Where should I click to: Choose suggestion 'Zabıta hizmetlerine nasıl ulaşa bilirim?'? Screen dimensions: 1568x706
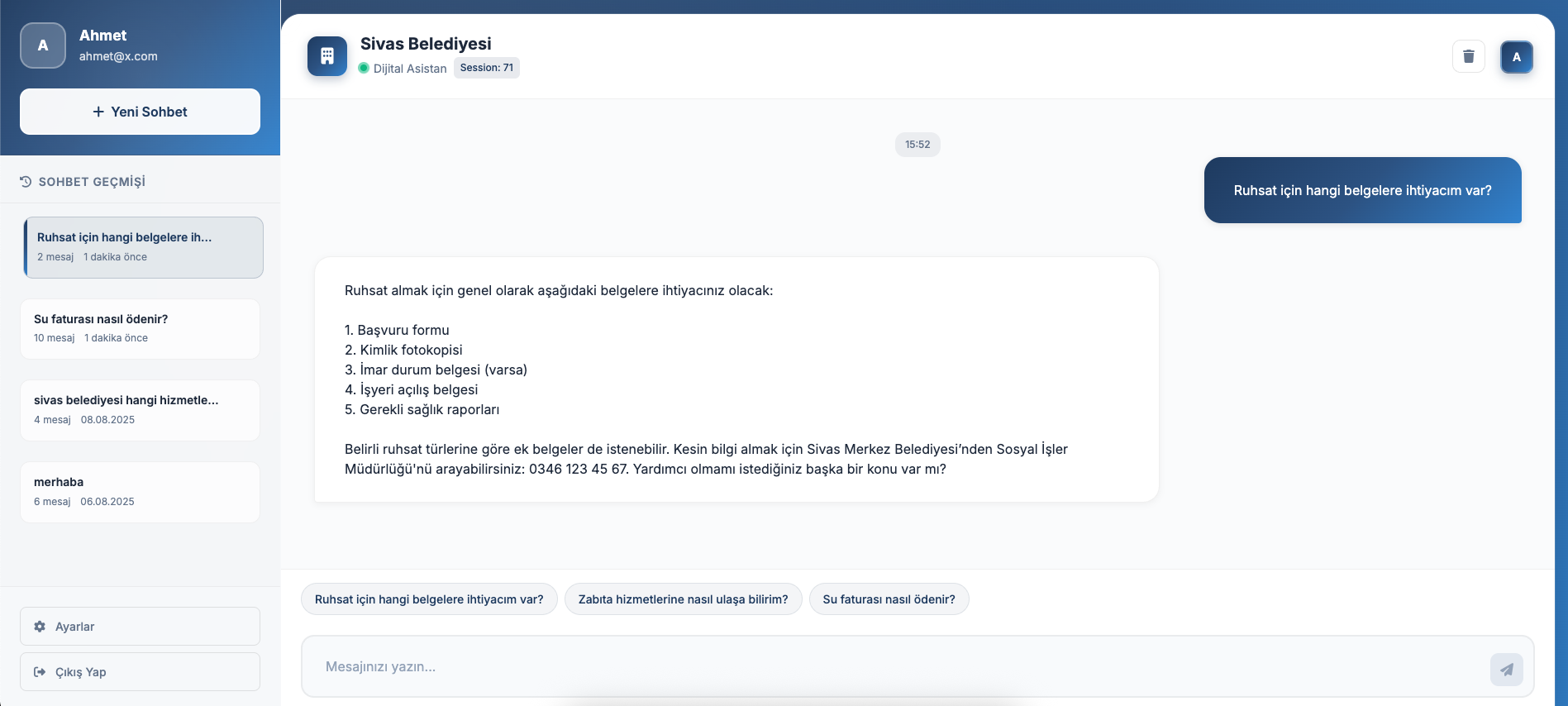683,599
